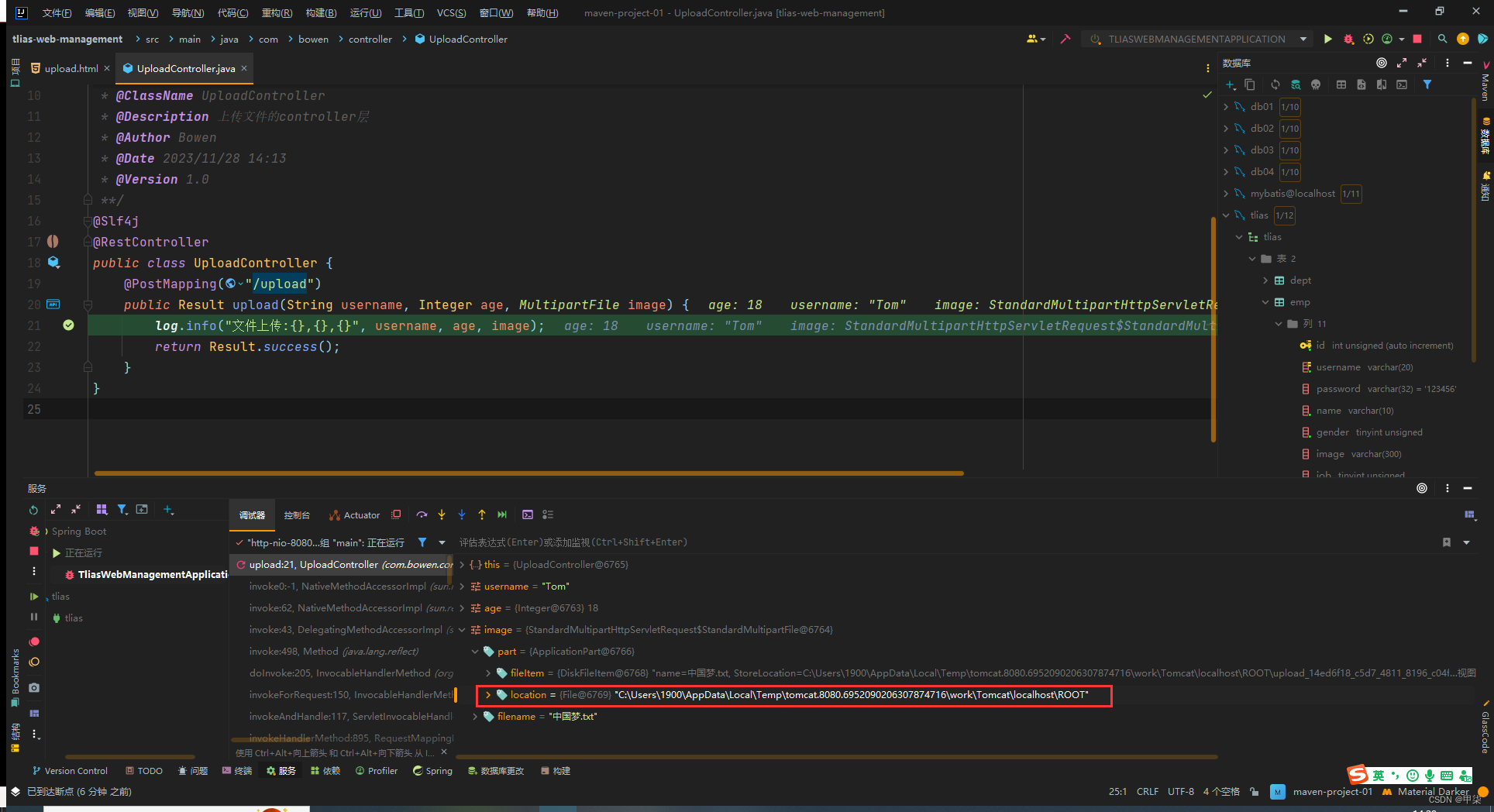Resume program in the Services sidebar
1494x812 pixels.
(x=34, y=597)
